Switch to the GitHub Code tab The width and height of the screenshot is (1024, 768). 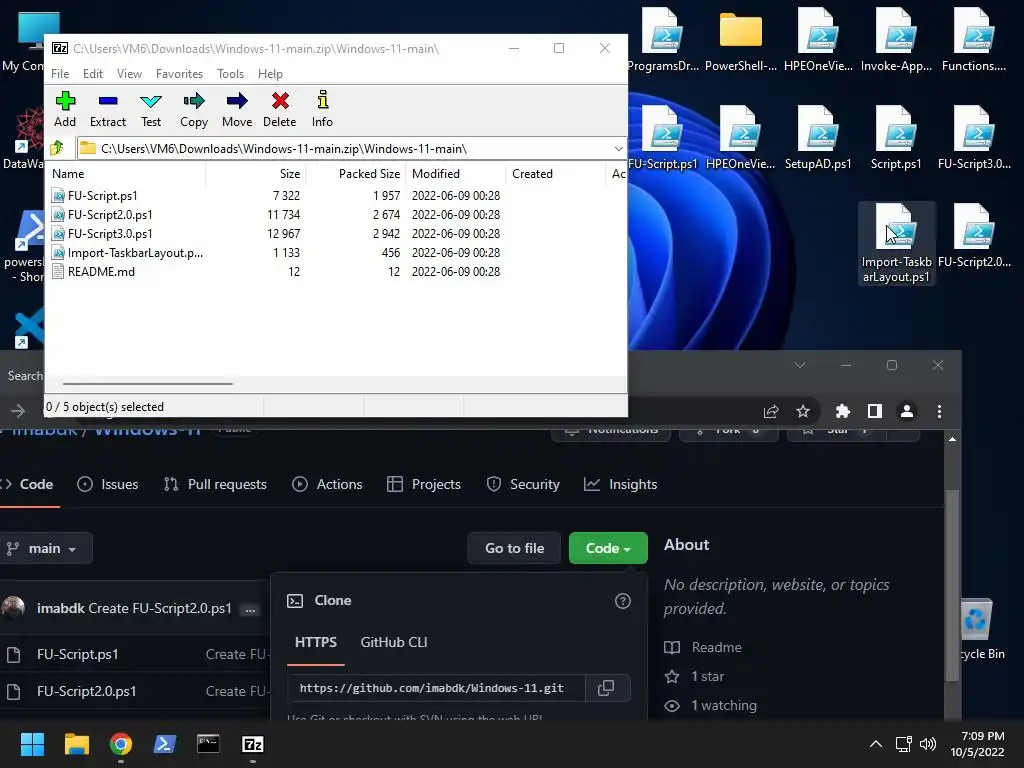click(x=29, y=485)
